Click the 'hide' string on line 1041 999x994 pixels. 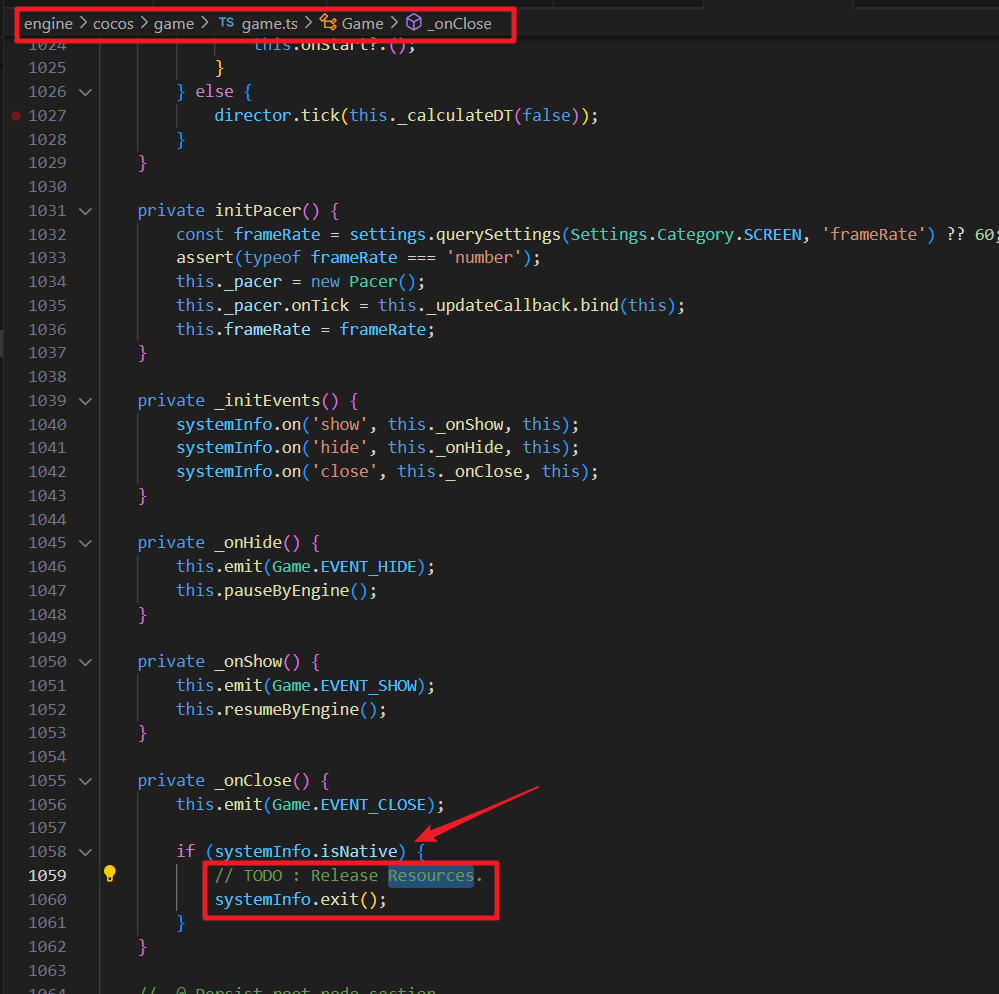click(340, 447)
